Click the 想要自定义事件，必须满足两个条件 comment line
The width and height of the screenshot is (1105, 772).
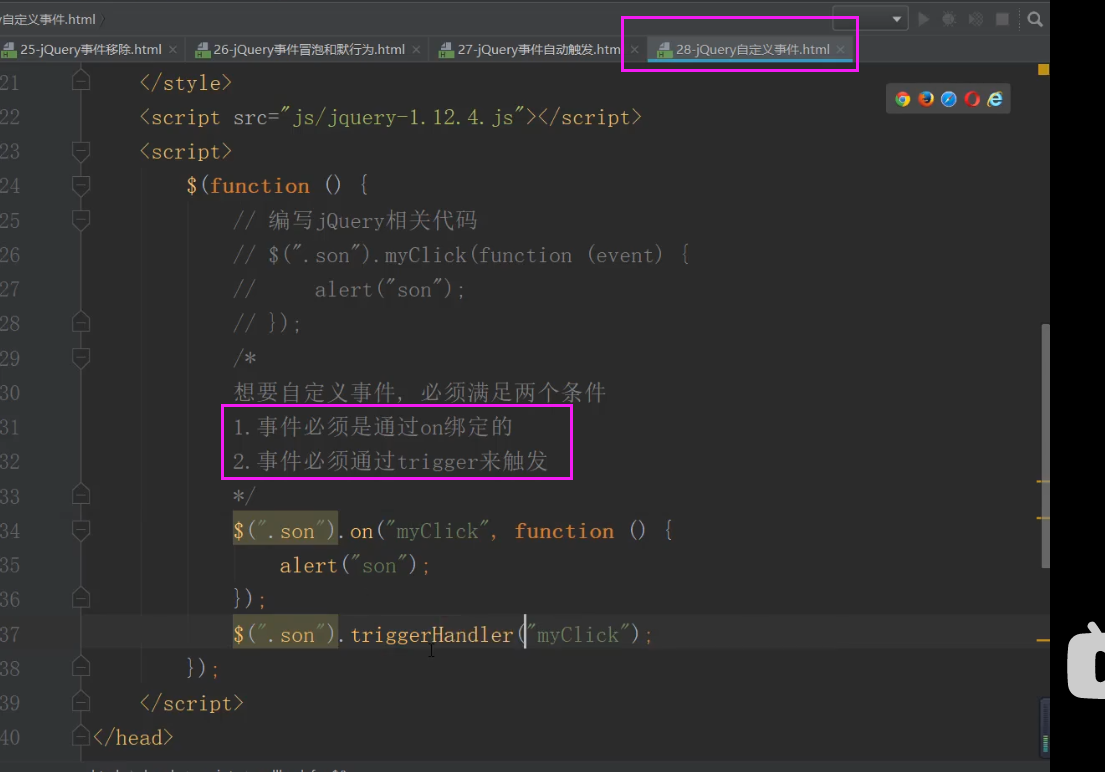(419, 392)
